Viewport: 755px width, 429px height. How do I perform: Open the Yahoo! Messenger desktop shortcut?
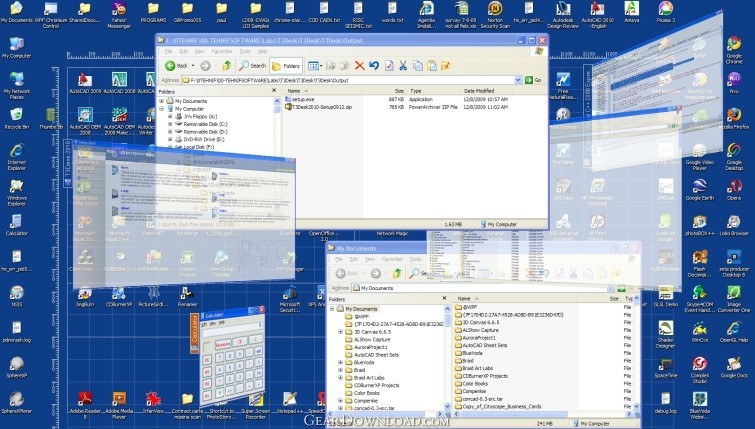click(x=119, y=15)
